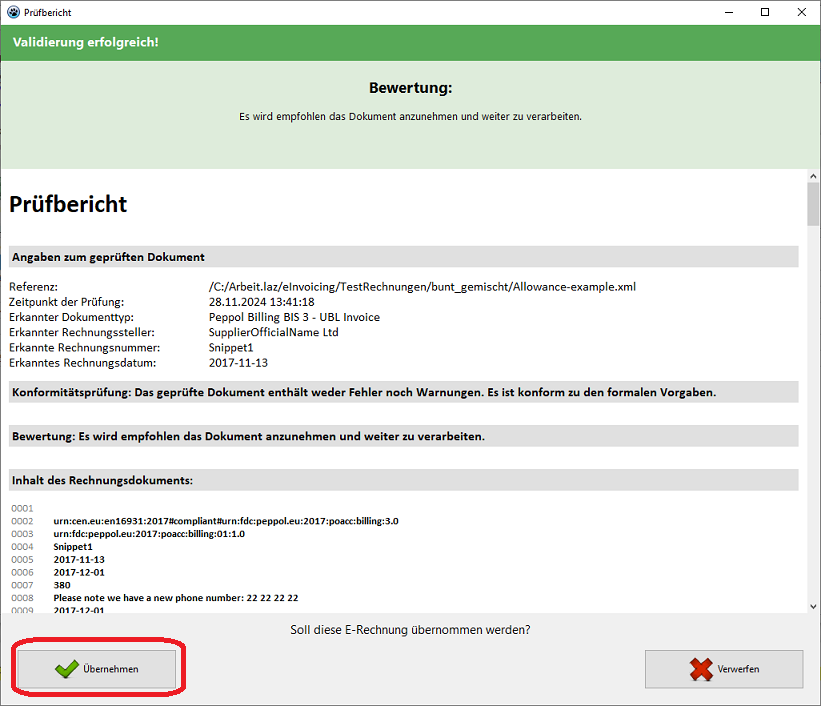Click the large Prüfbericht report heading

point(68,204)
